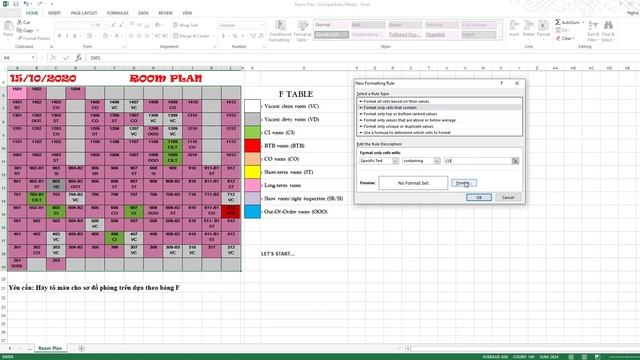Cancel the New Formatting Rule dialog
Screen dimensions: 640x360
508,197
